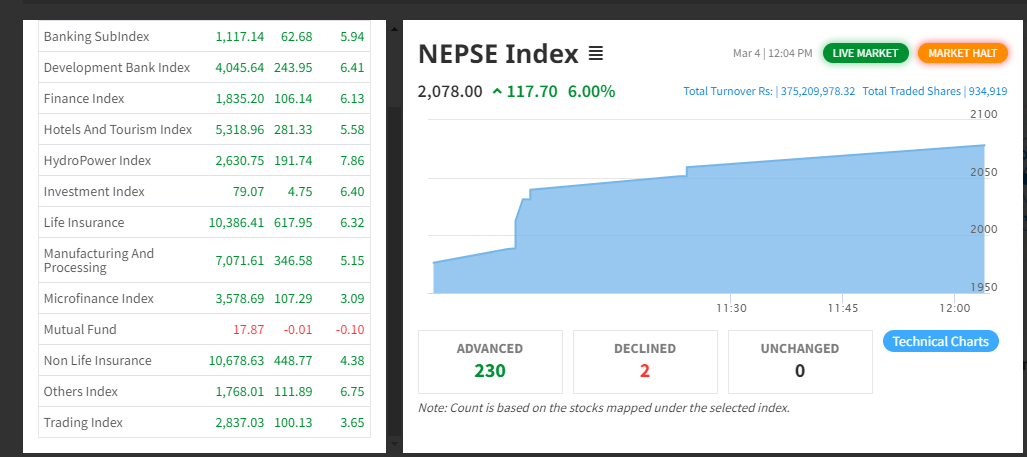Click the Non Life Insurance value 10,678.63
Screen dimensions: 1027x457
tap(236, 361)
